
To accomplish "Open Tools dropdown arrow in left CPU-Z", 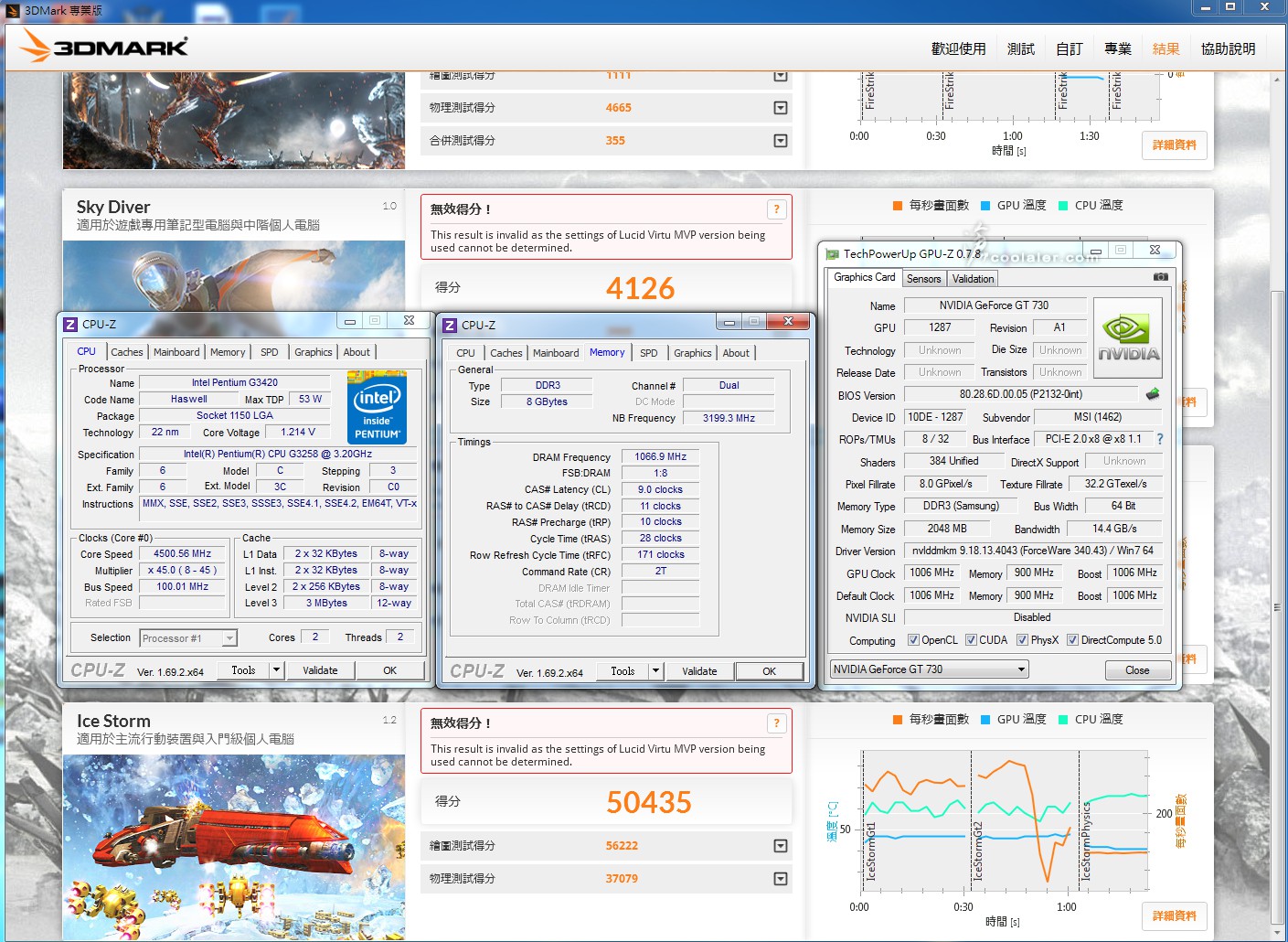I will 276,670.
